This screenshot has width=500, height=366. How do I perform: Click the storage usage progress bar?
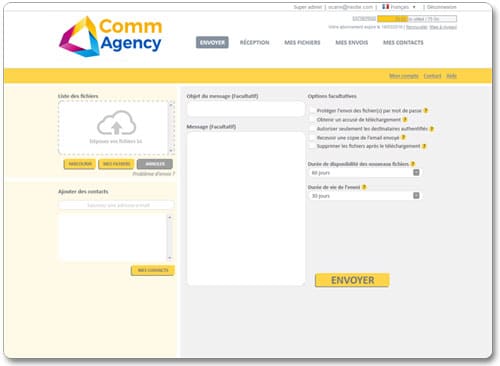417,19
